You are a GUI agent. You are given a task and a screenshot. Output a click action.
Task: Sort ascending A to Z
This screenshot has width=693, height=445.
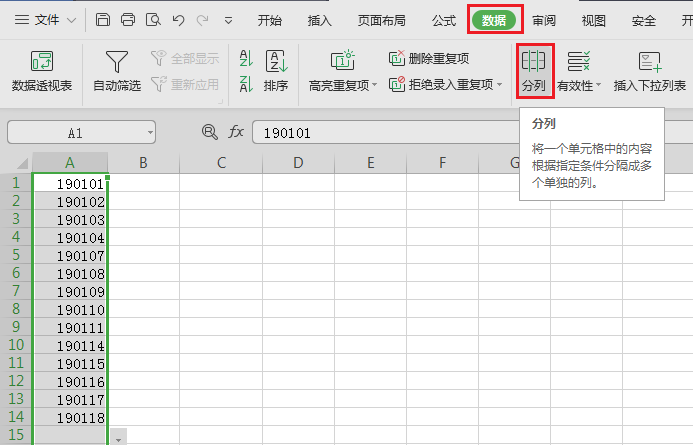point(246,58)
